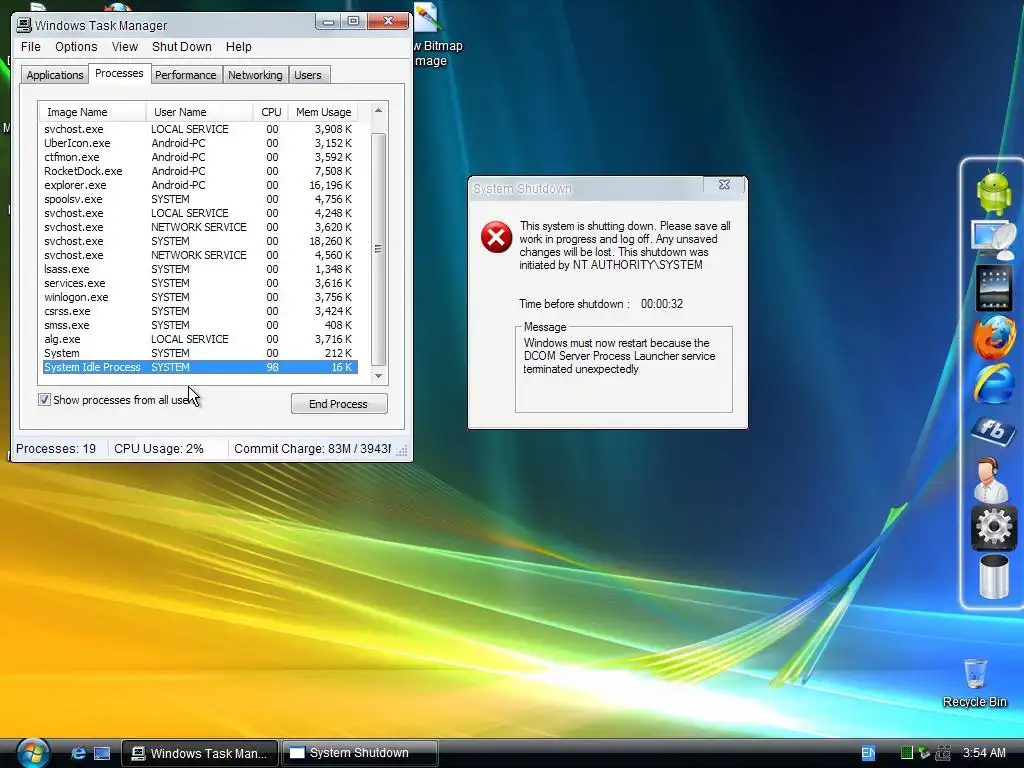Viewport: 1024px width, 768px height.
Task: Launch Internet Explorer from quick launch
Action: [78, 753]
